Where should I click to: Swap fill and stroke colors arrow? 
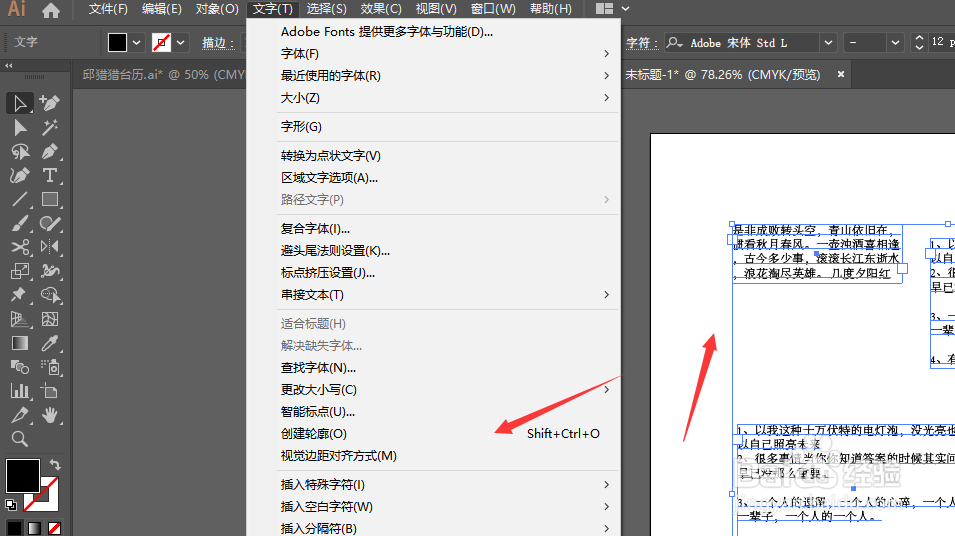tap(55, 464)
